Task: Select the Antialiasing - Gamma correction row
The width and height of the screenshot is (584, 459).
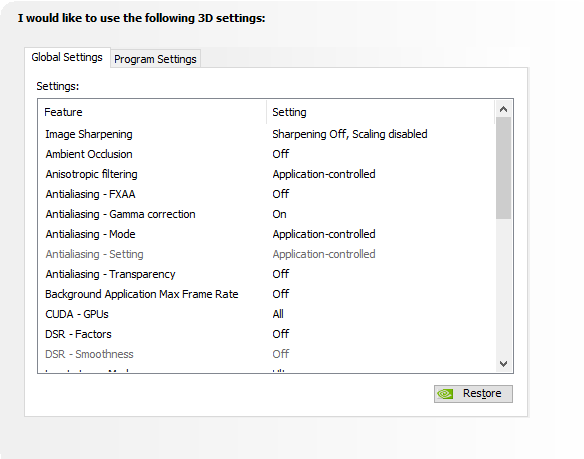Action: point(267,214)
